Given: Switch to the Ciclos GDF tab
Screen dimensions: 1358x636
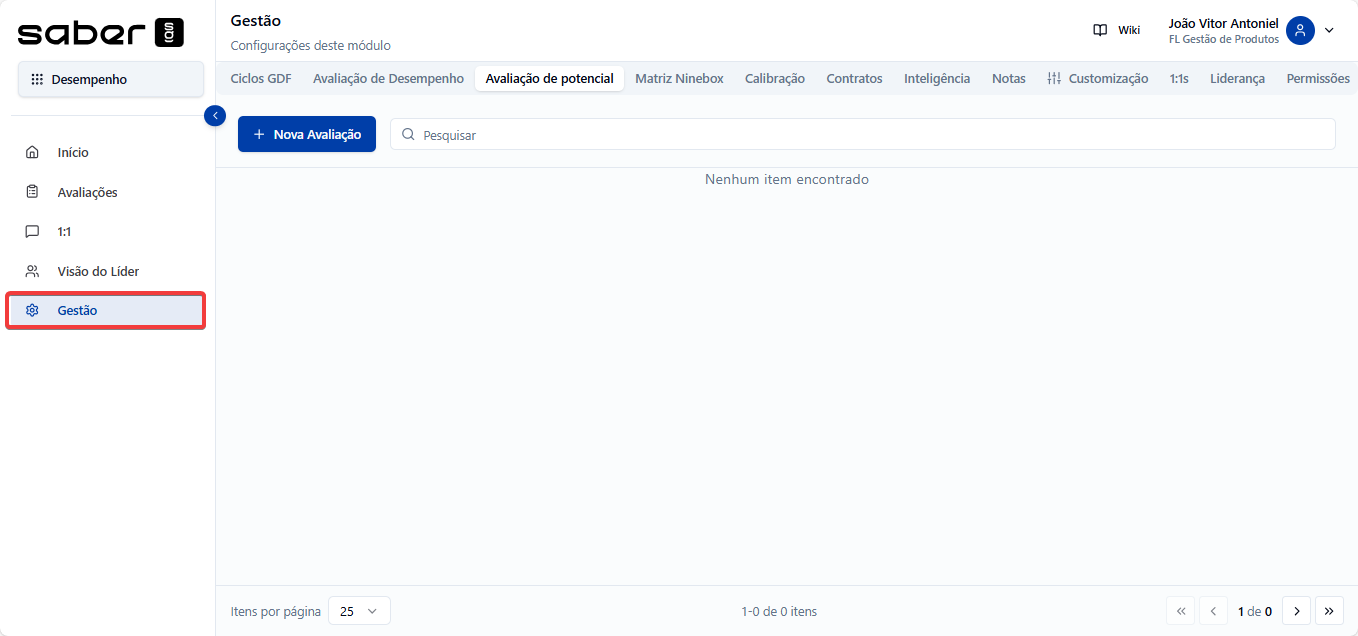Looking at the screenshot, I should click(261, 79).
